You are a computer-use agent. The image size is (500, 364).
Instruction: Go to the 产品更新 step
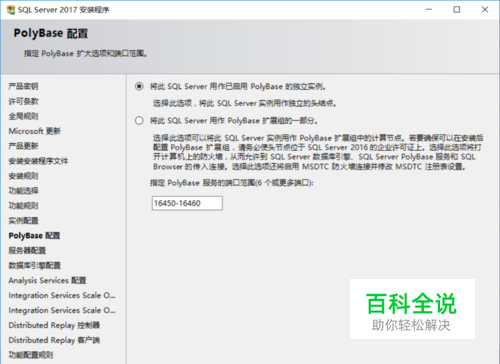(x=23, y=146)
